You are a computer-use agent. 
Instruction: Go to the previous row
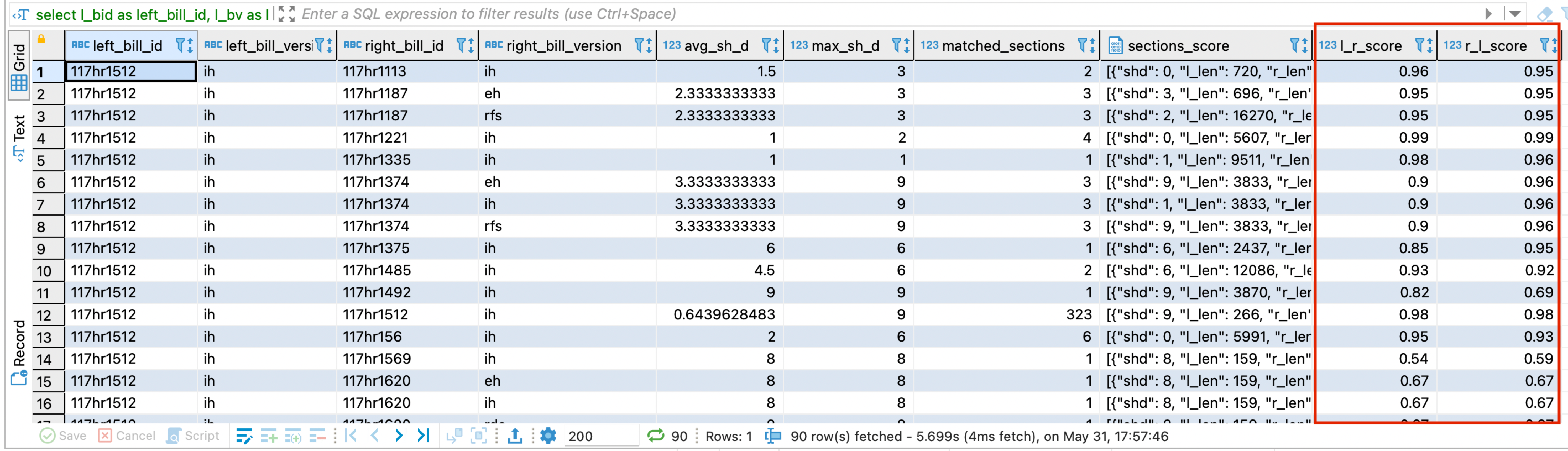[x=374, y=436]
